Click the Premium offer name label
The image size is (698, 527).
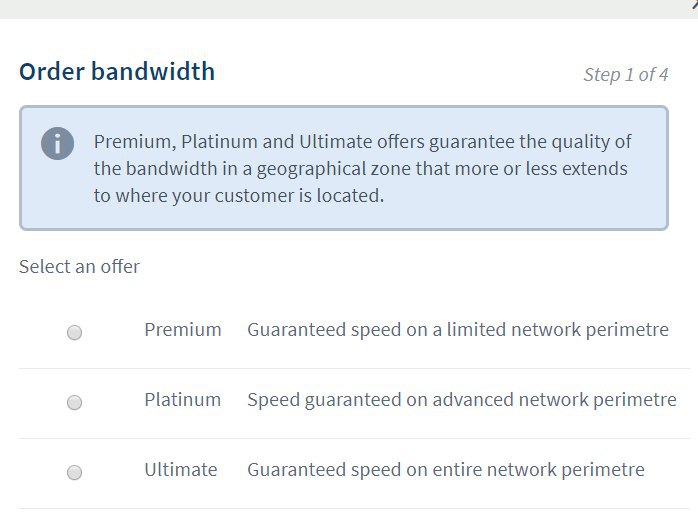pos(183,330)
